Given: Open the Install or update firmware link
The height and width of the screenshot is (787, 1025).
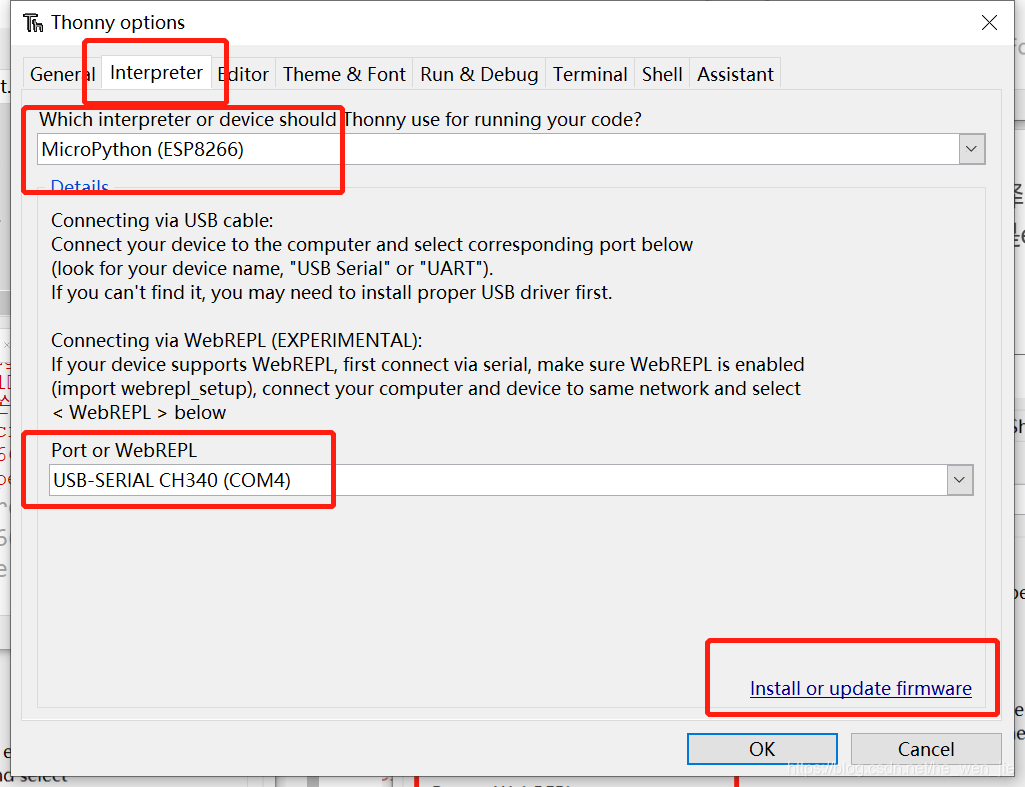Looking at the screenshot, I should 860,688.
